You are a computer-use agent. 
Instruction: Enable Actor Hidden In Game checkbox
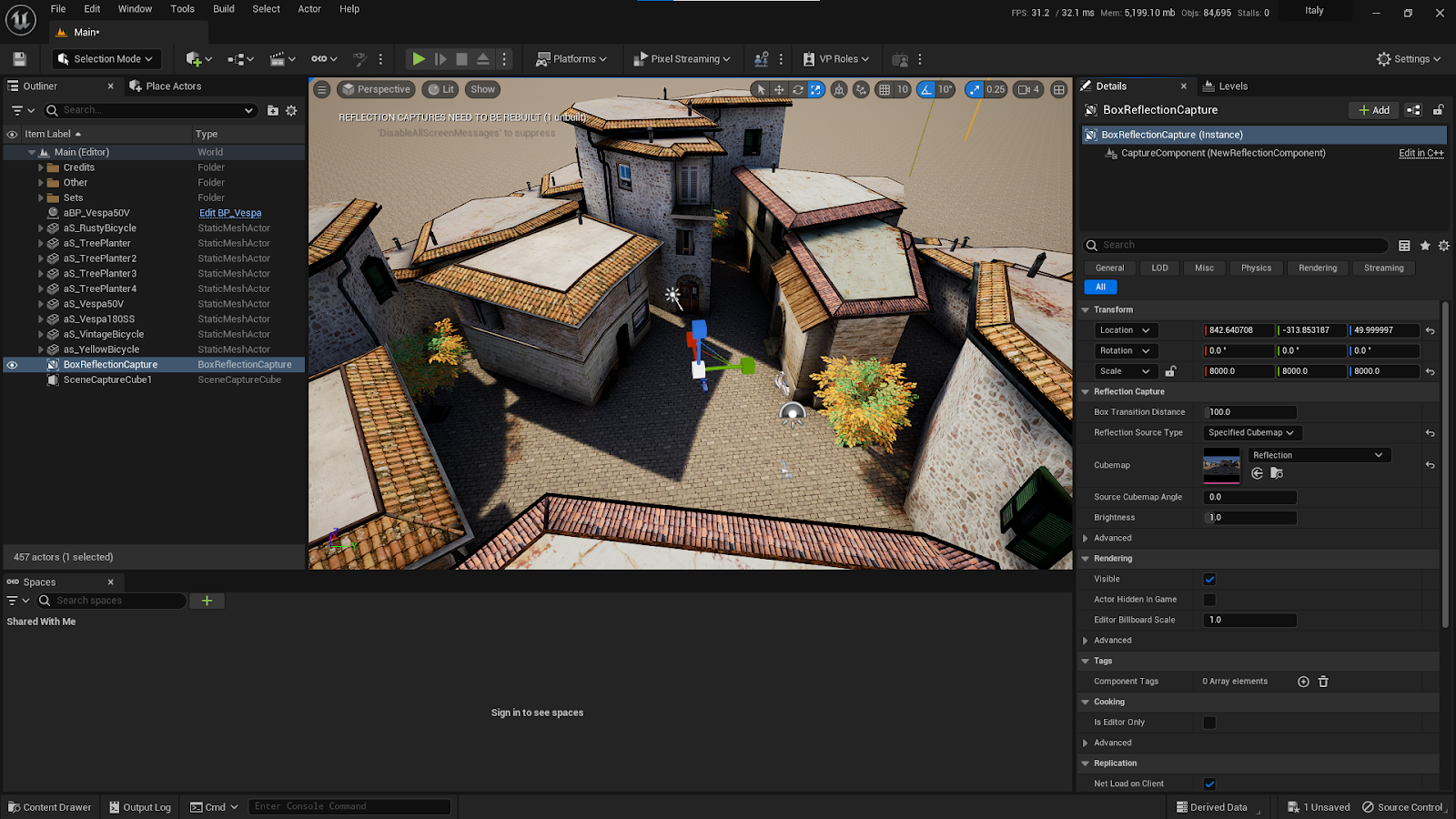pyautogui.click(x=1209, y=600)
